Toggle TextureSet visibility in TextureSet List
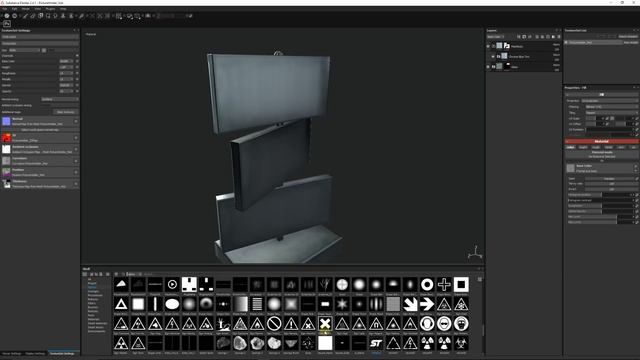This screenshot has width=640, height=360. pos(567,42)
